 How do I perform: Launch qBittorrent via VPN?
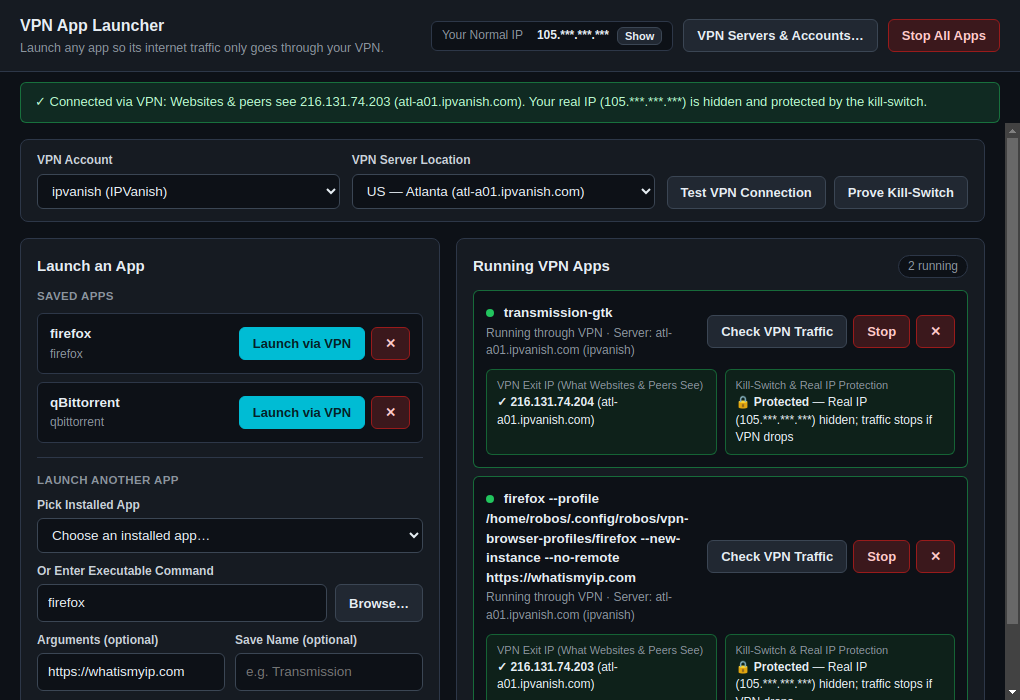click(302, 412)
